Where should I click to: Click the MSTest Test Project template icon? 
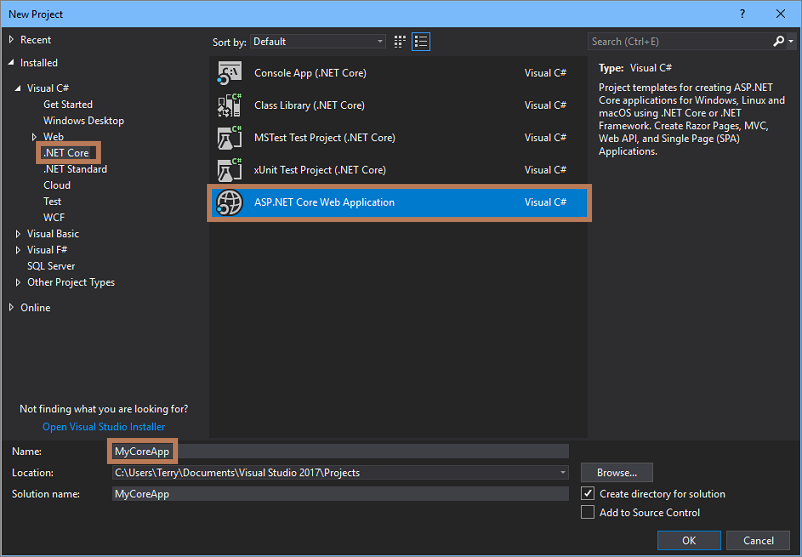230,137
